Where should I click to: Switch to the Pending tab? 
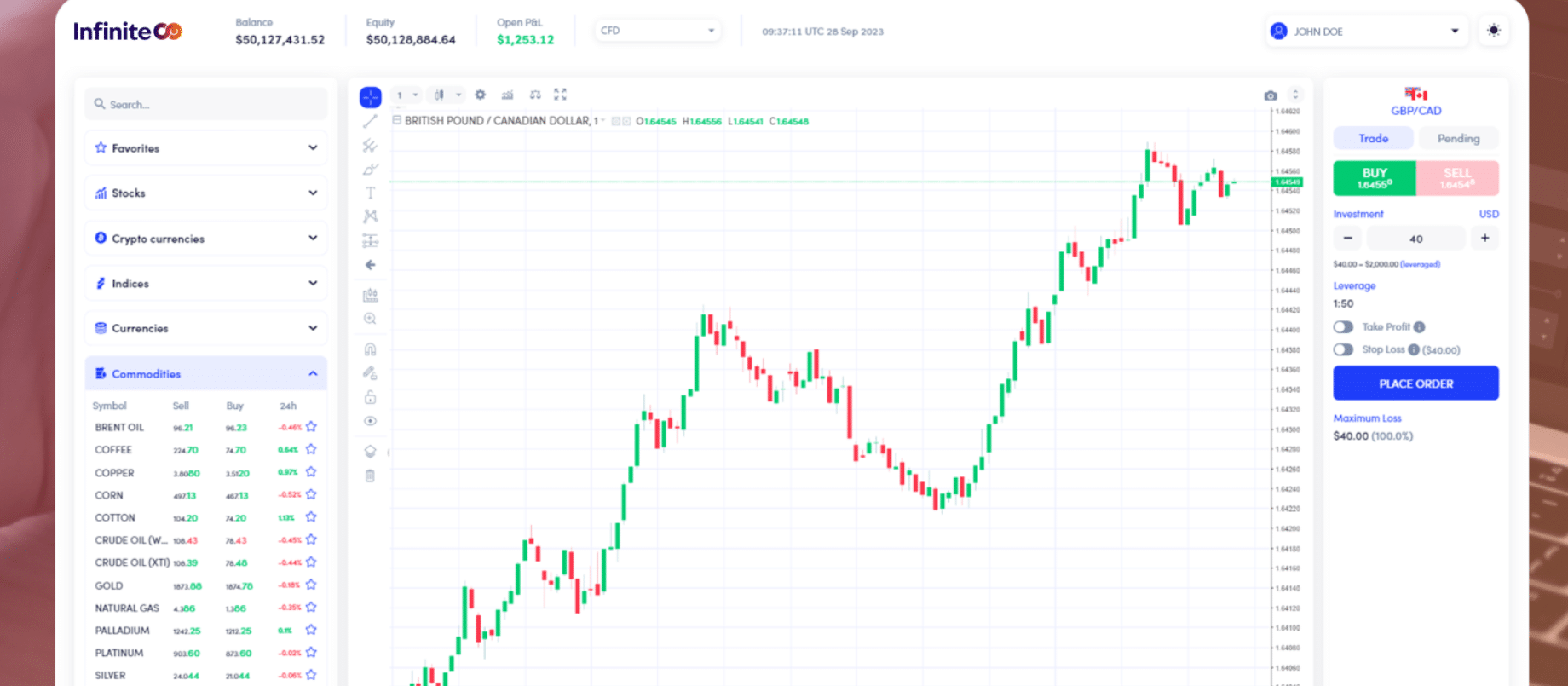(1458, 139)
